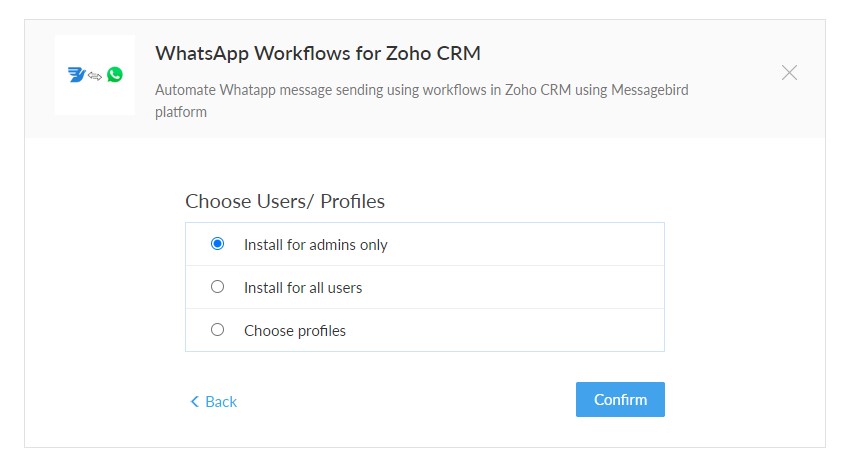862x471 pixels.
Task: Click the double-arrow icon between the logos
Action: click(95, 76)
